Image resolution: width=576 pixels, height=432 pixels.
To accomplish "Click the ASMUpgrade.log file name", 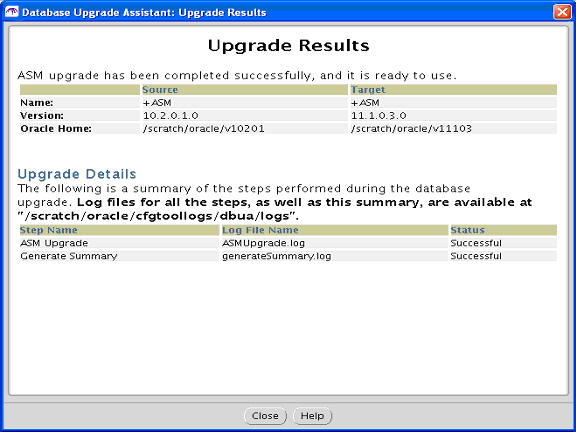I will (x=263, y=243).
